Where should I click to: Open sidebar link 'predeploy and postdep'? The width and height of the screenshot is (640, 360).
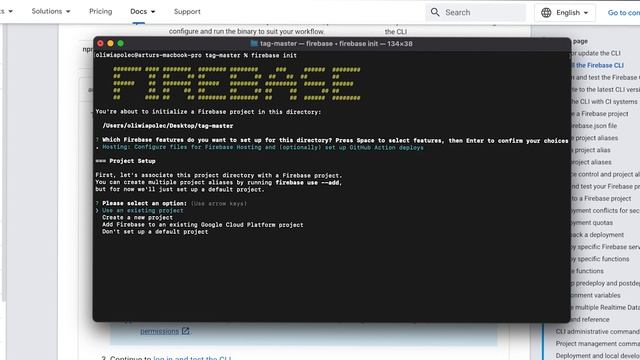point(607,283)
